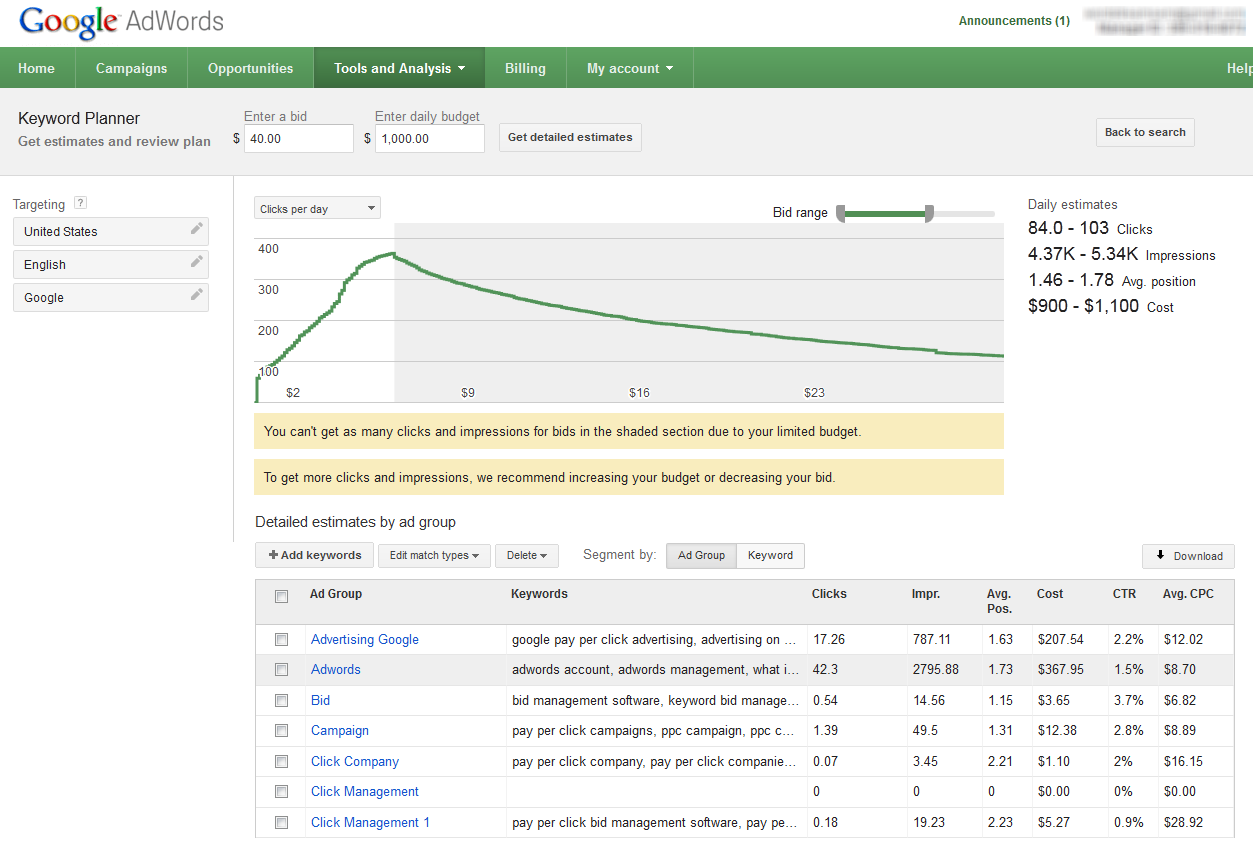Open the Opportunities tab
1253x842 pixels.
(250, 68)
